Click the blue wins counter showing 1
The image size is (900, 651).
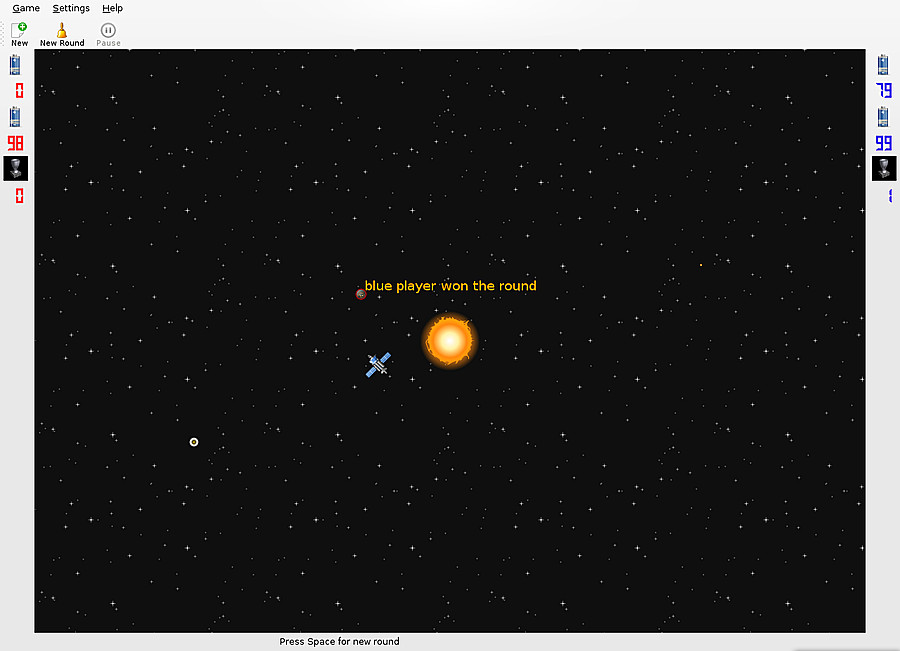(890, 196)
